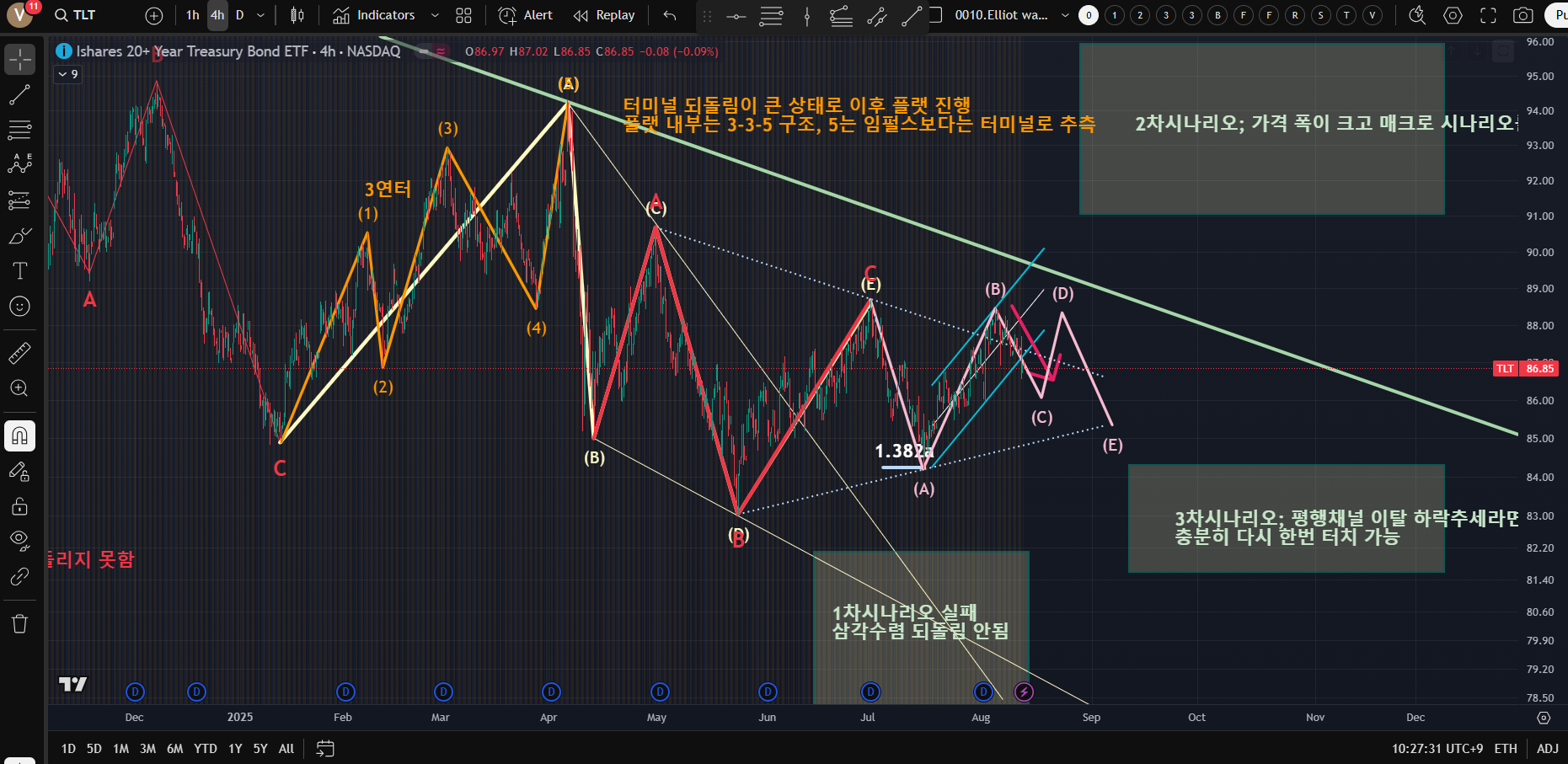Open the Indicators dialog
This screenshot has width=1568, height=764.
point(374,15)
